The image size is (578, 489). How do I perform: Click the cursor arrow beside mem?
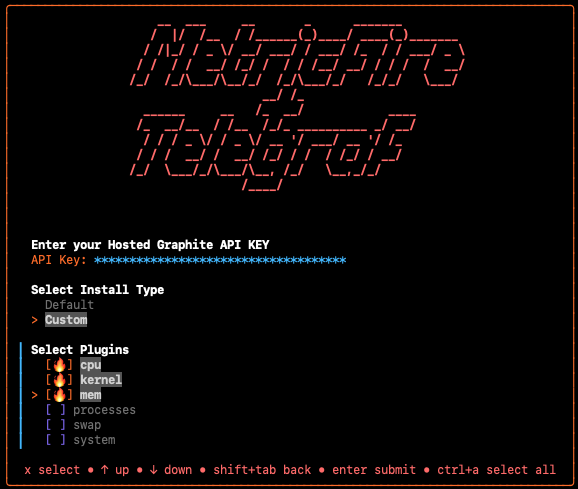[35, 395]
